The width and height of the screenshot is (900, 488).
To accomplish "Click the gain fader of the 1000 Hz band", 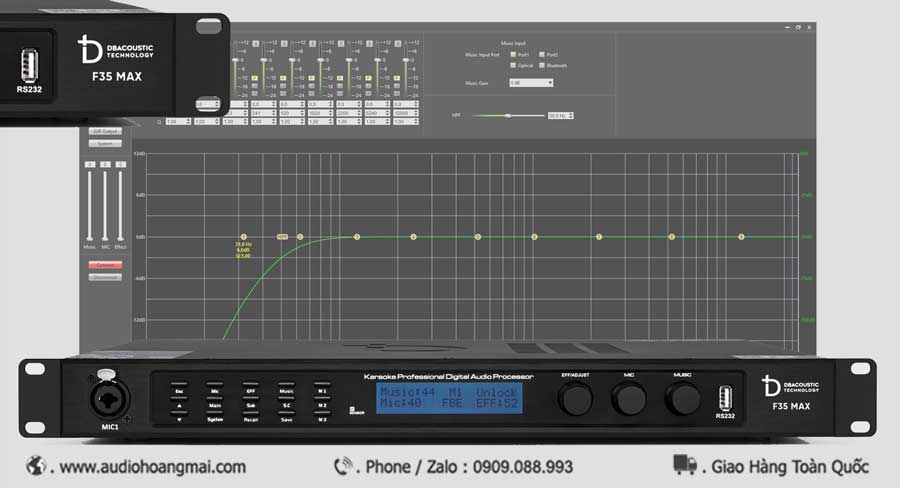I will point(320,60).
